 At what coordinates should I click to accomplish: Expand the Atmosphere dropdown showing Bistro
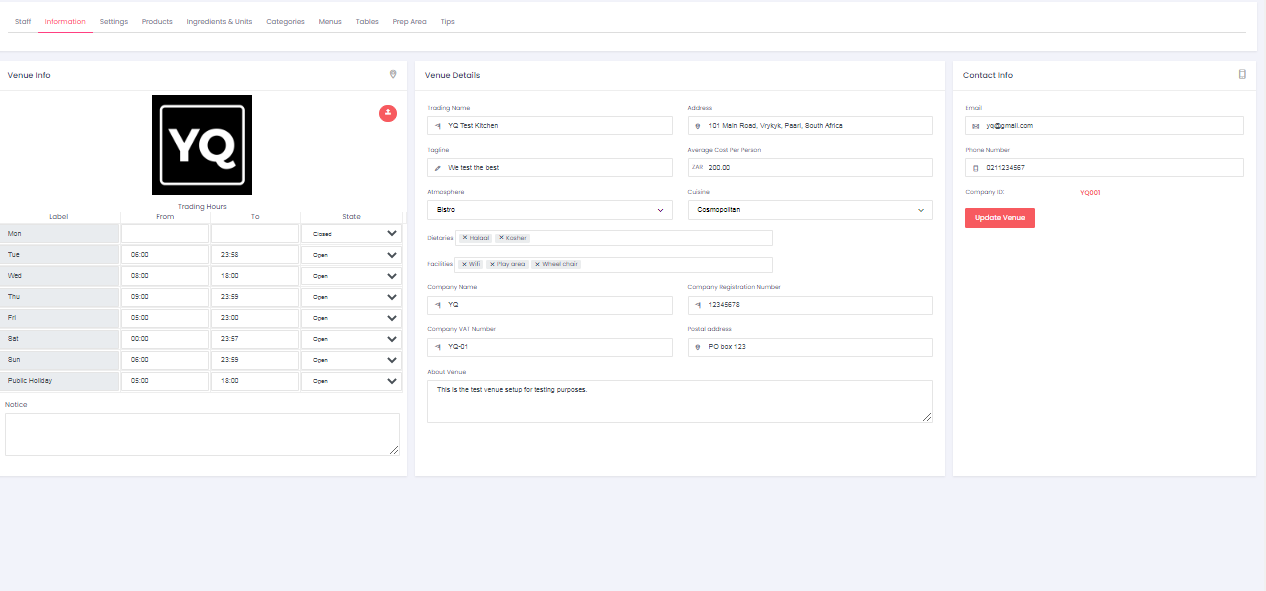click(x=550, y=210)
